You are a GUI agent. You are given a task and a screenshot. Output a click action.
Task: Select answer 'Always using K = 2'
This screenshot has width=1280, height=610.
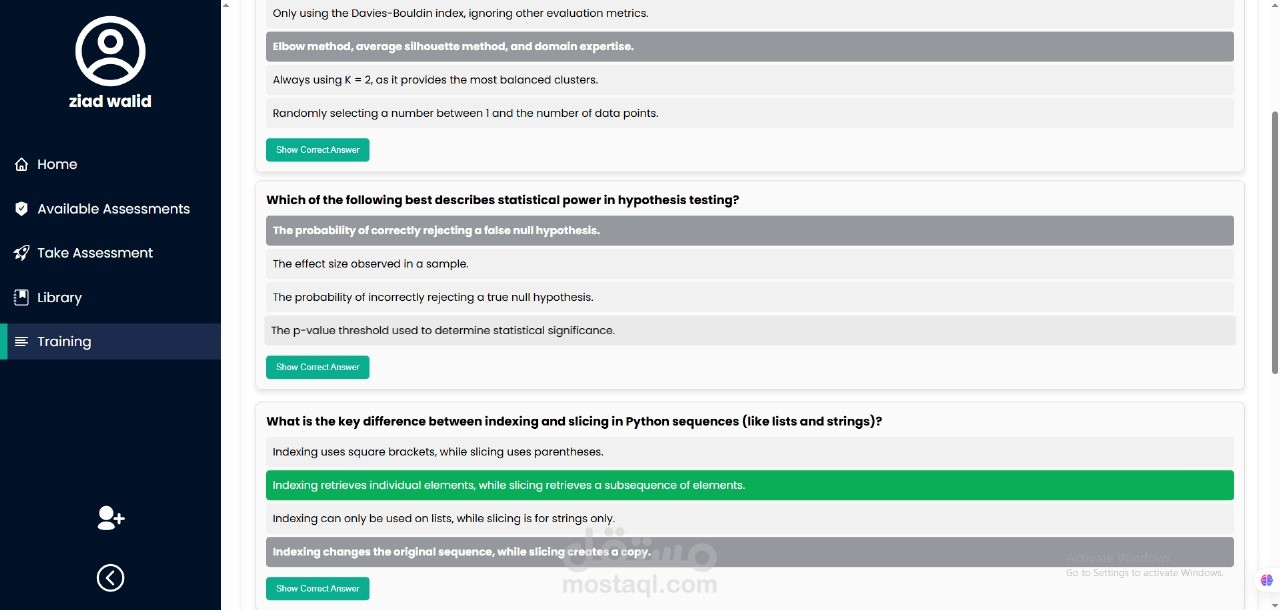tap(749, 80)
